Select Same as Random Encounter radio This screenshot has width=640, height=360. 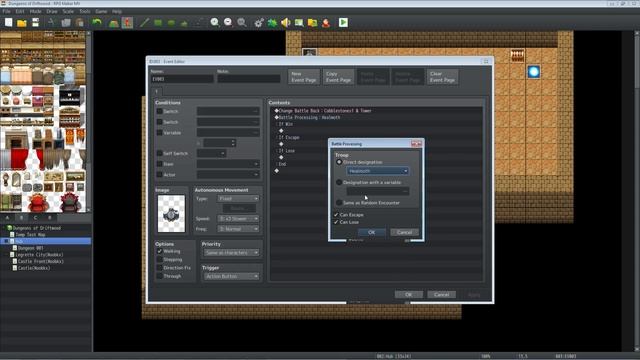(339, 202)
